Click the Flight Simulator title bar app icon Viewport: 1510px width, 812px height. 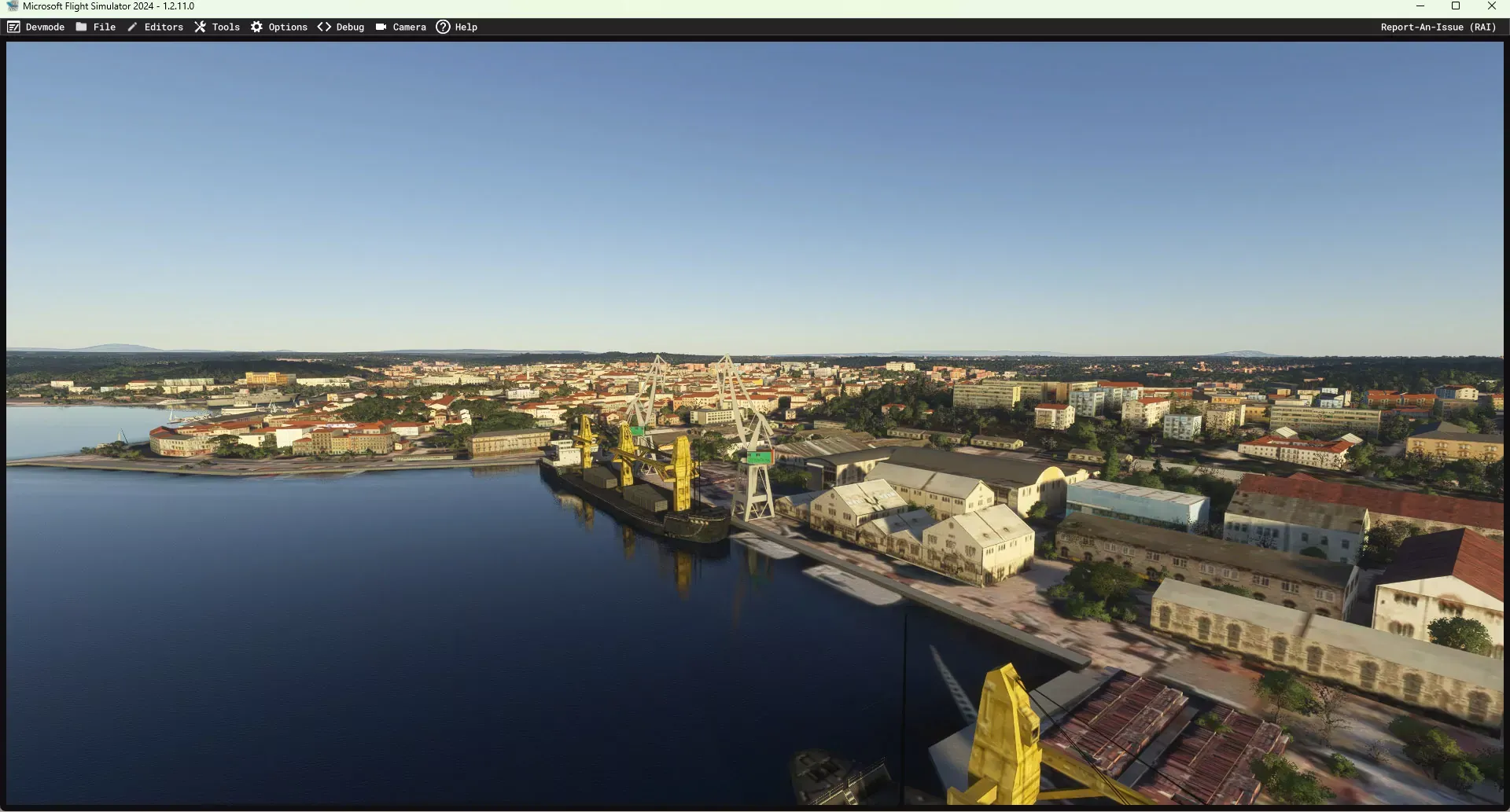point(12,6)
